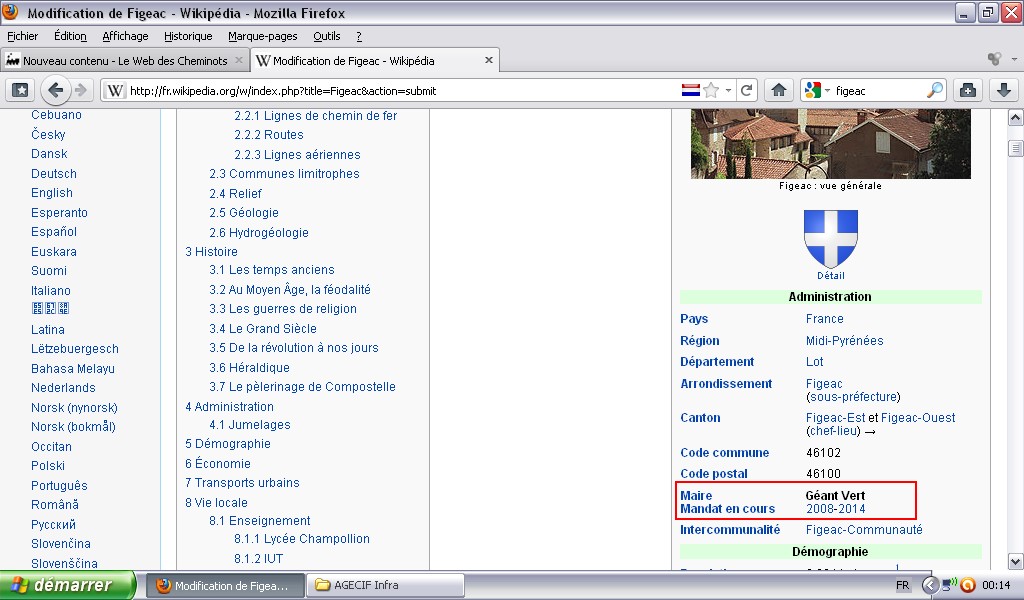Open the CJK-character language link in sidebar

pos(50,308)
